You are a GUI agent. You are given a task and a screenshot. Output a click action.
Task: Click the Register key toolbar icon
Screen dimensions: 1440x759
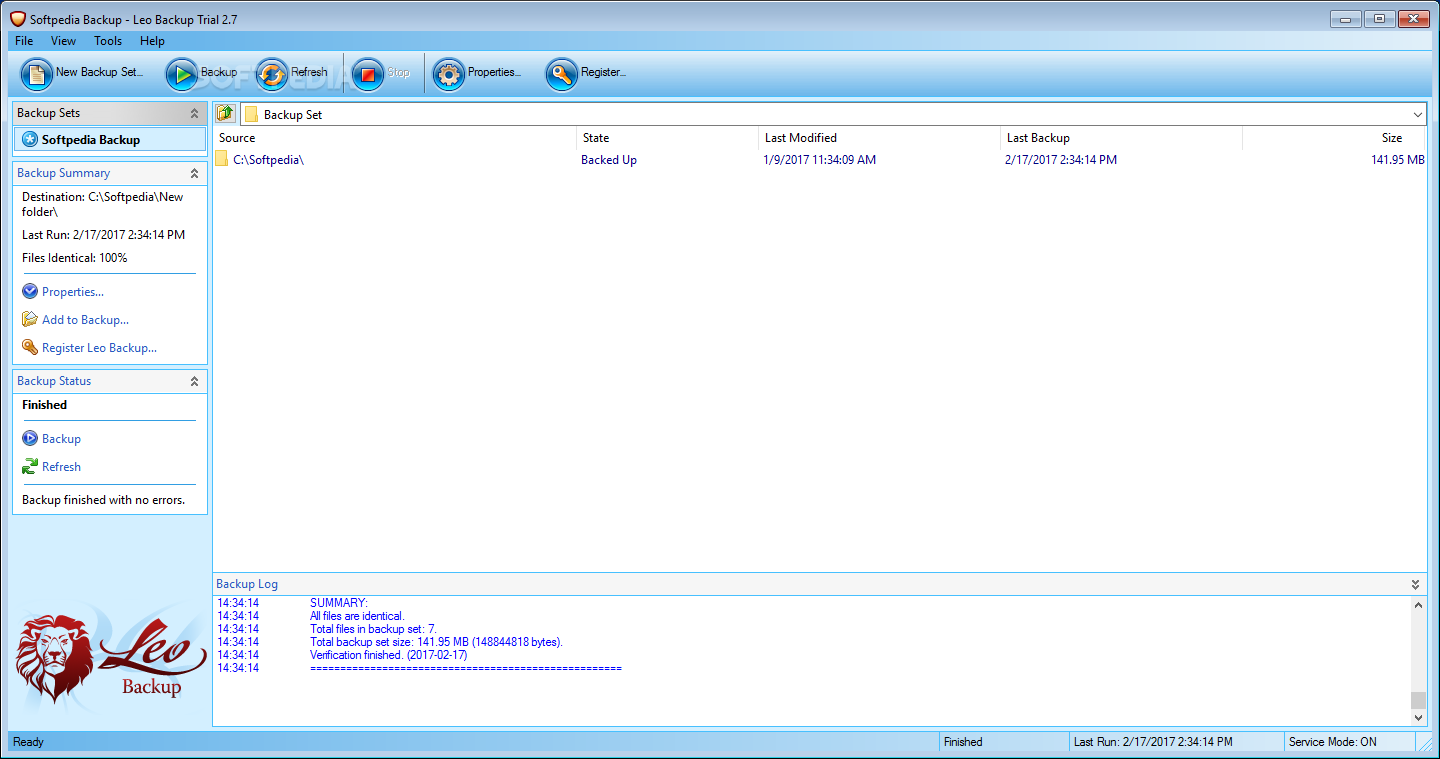point(562,74)
